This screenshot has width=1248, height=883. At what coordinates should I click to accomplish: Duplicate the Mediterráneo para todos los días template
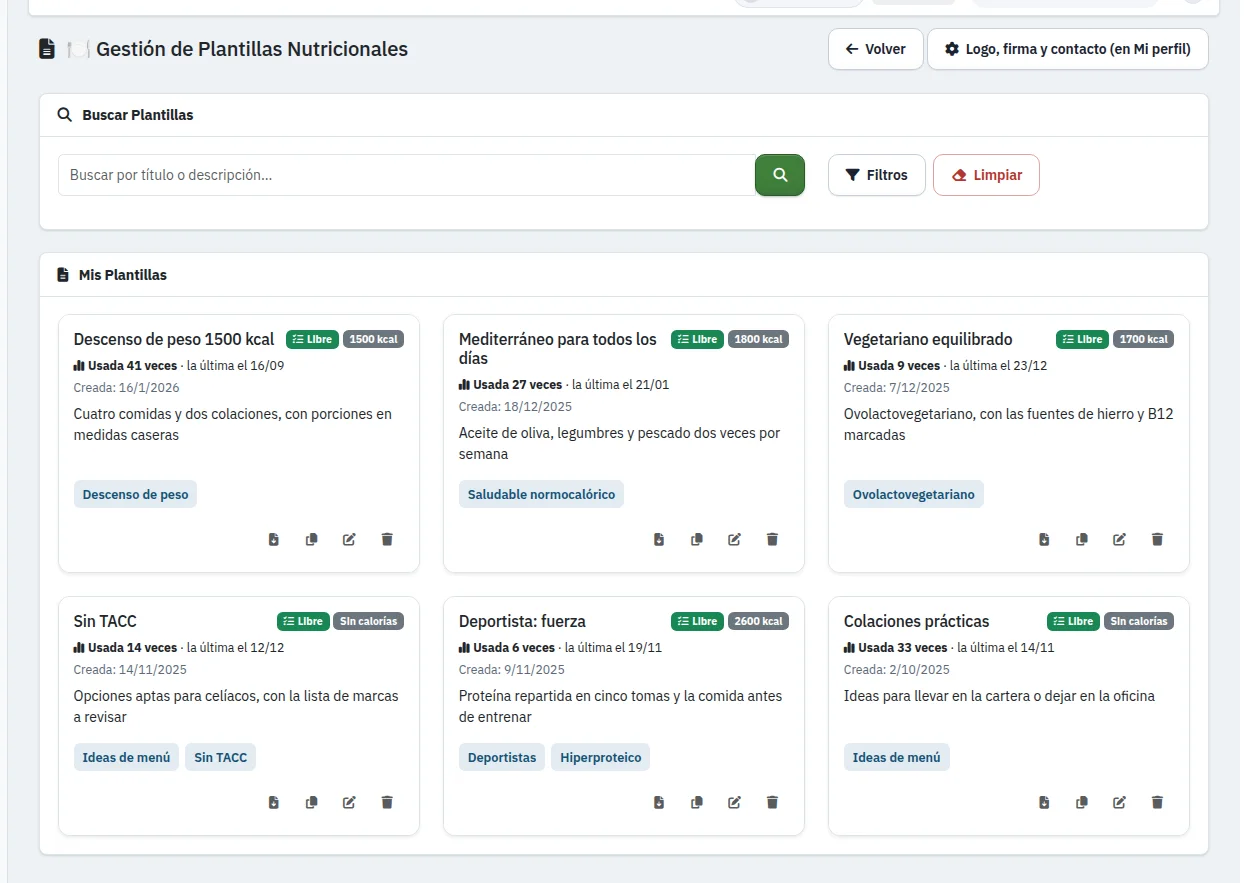click(x=697, y=540)
